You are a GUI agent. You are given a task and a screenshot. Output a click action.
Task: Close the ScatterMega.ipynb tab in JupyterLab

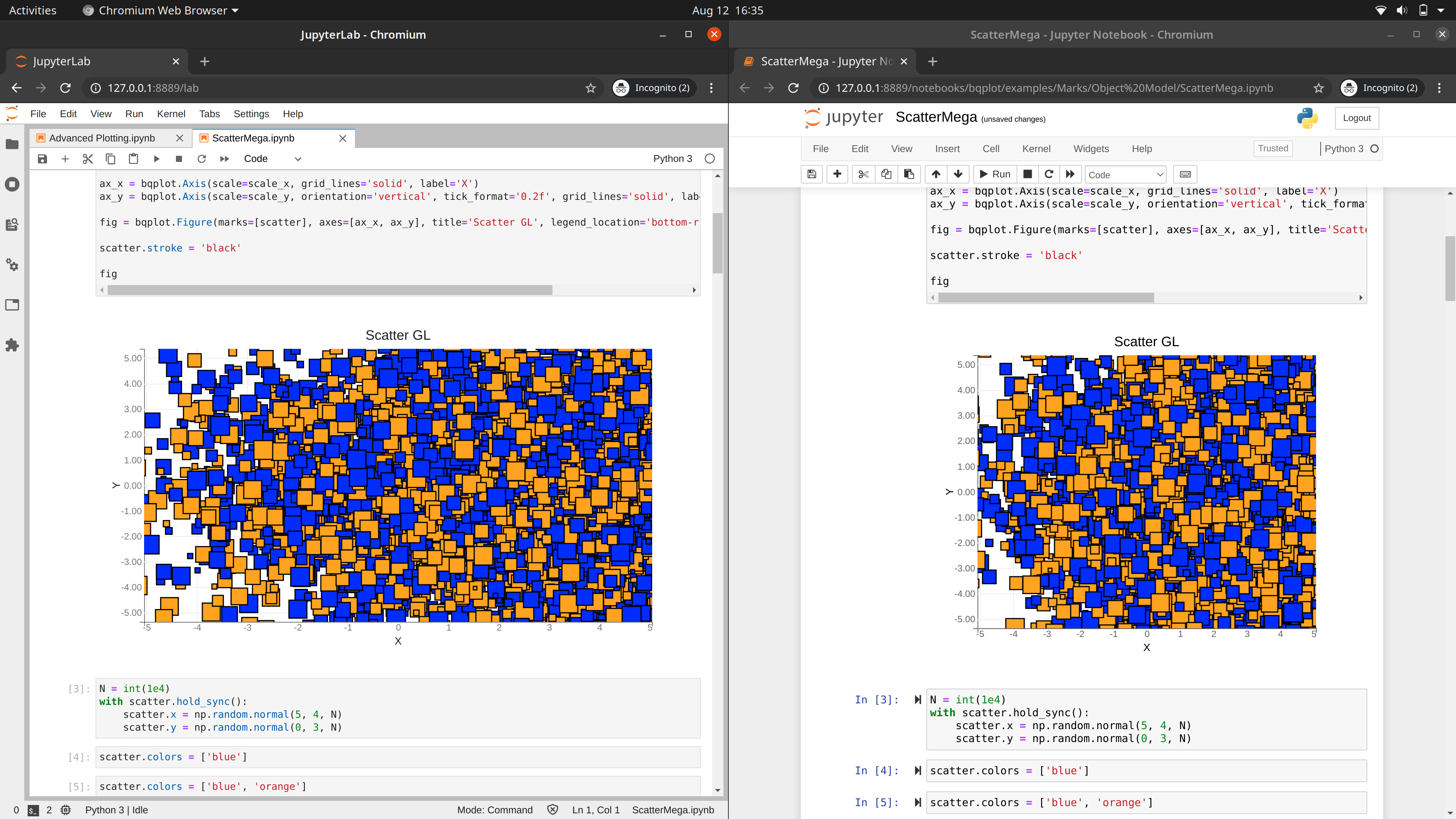(342, 138)
